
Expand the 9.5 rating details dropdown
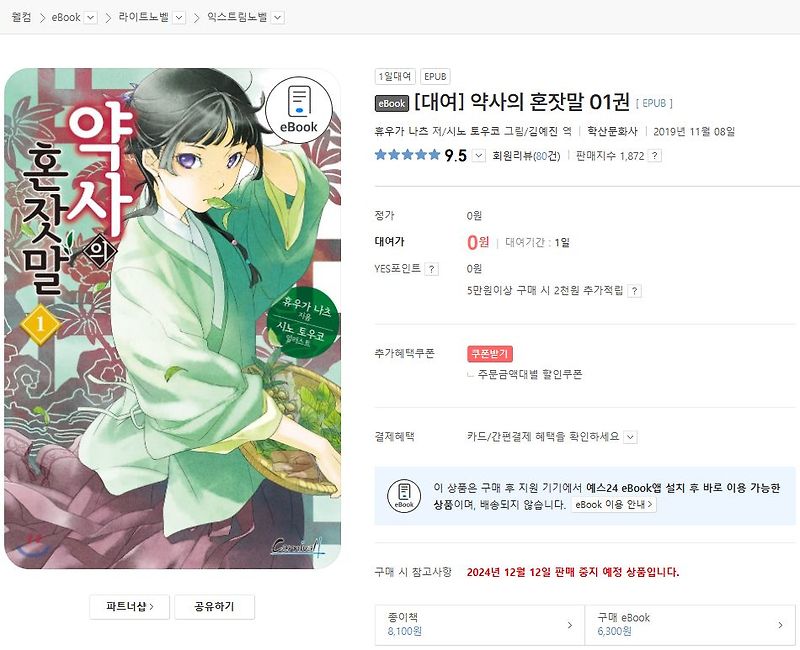pyautogui.click(x=479, y=155)
